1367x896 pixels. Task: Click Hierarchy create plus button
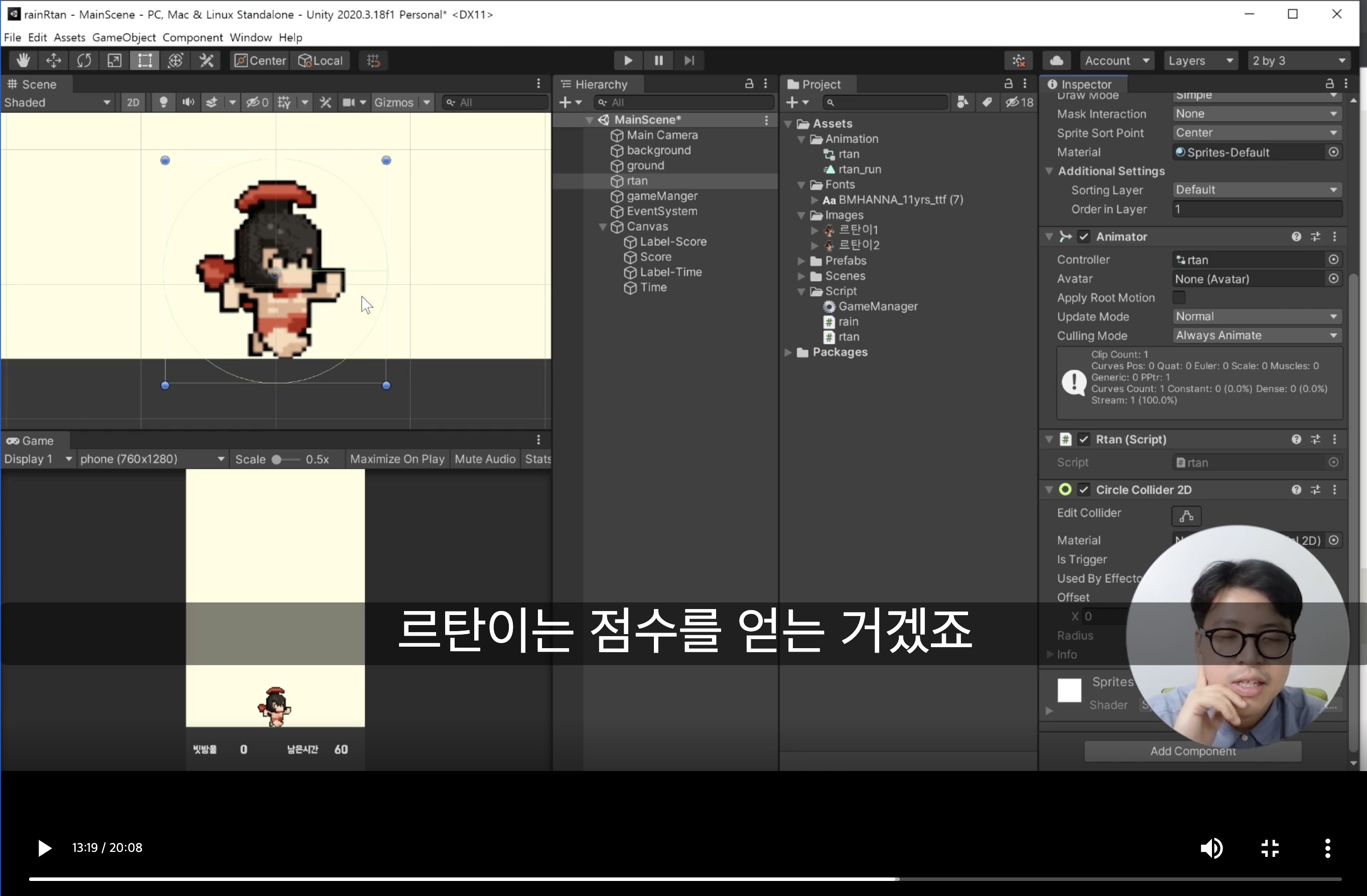tap(570, 102)
